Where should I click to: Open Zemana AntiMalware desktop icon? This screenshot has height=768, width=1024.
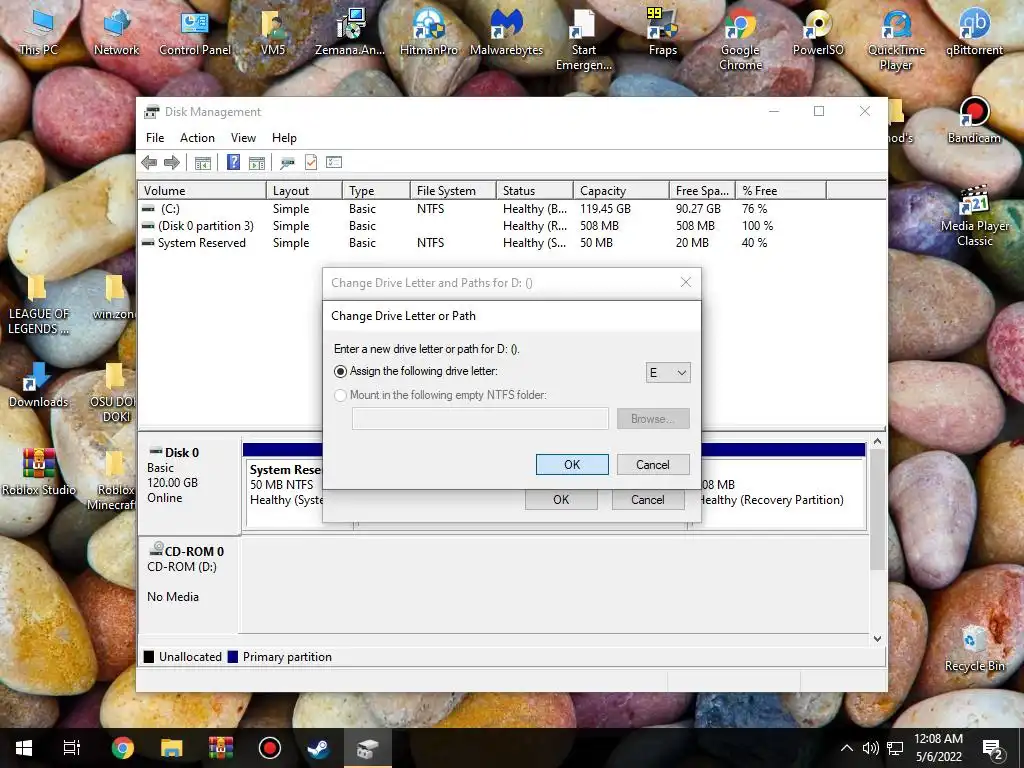point(350,32)
